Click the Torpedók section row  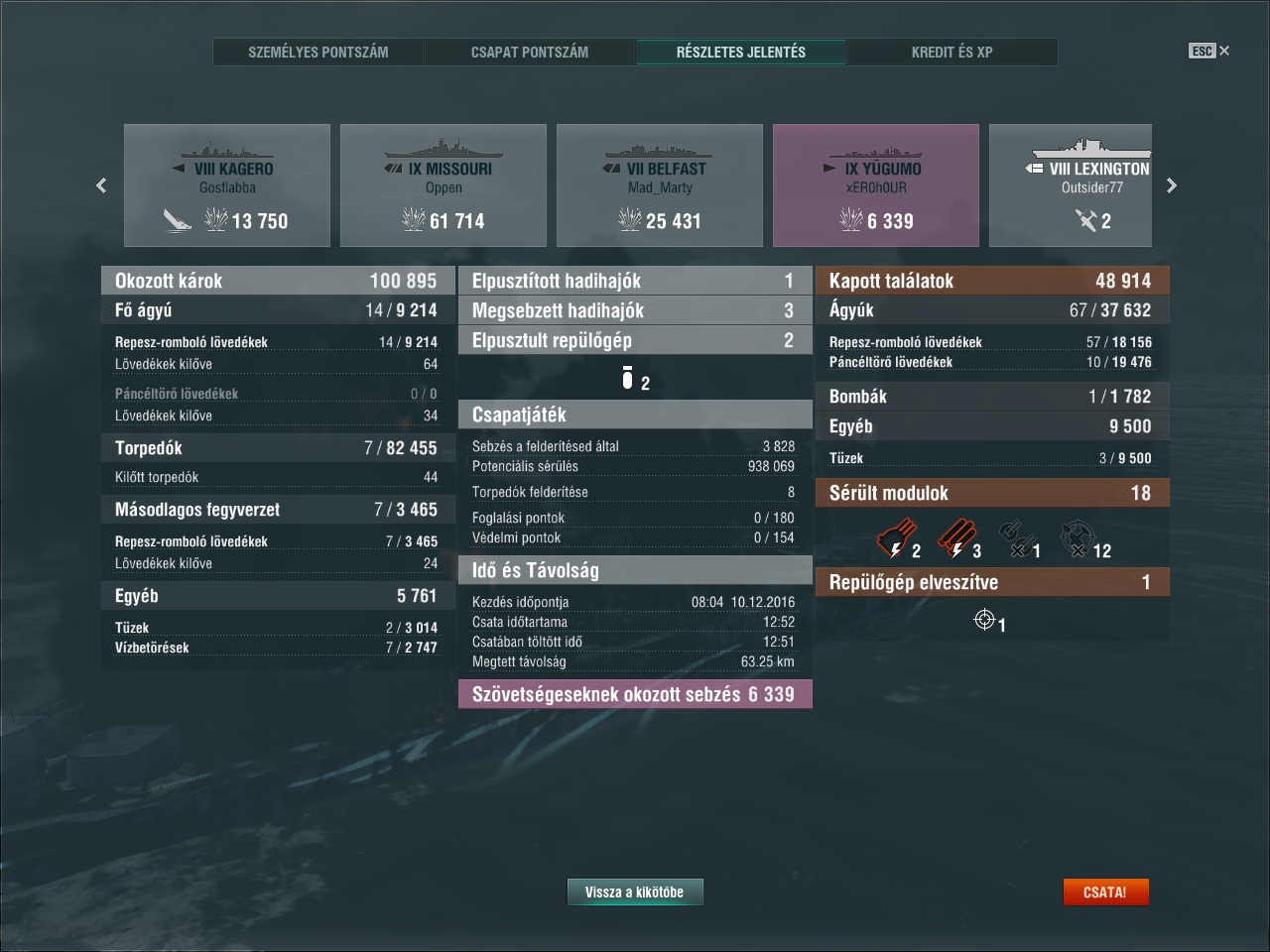click(x=278, y=448)
